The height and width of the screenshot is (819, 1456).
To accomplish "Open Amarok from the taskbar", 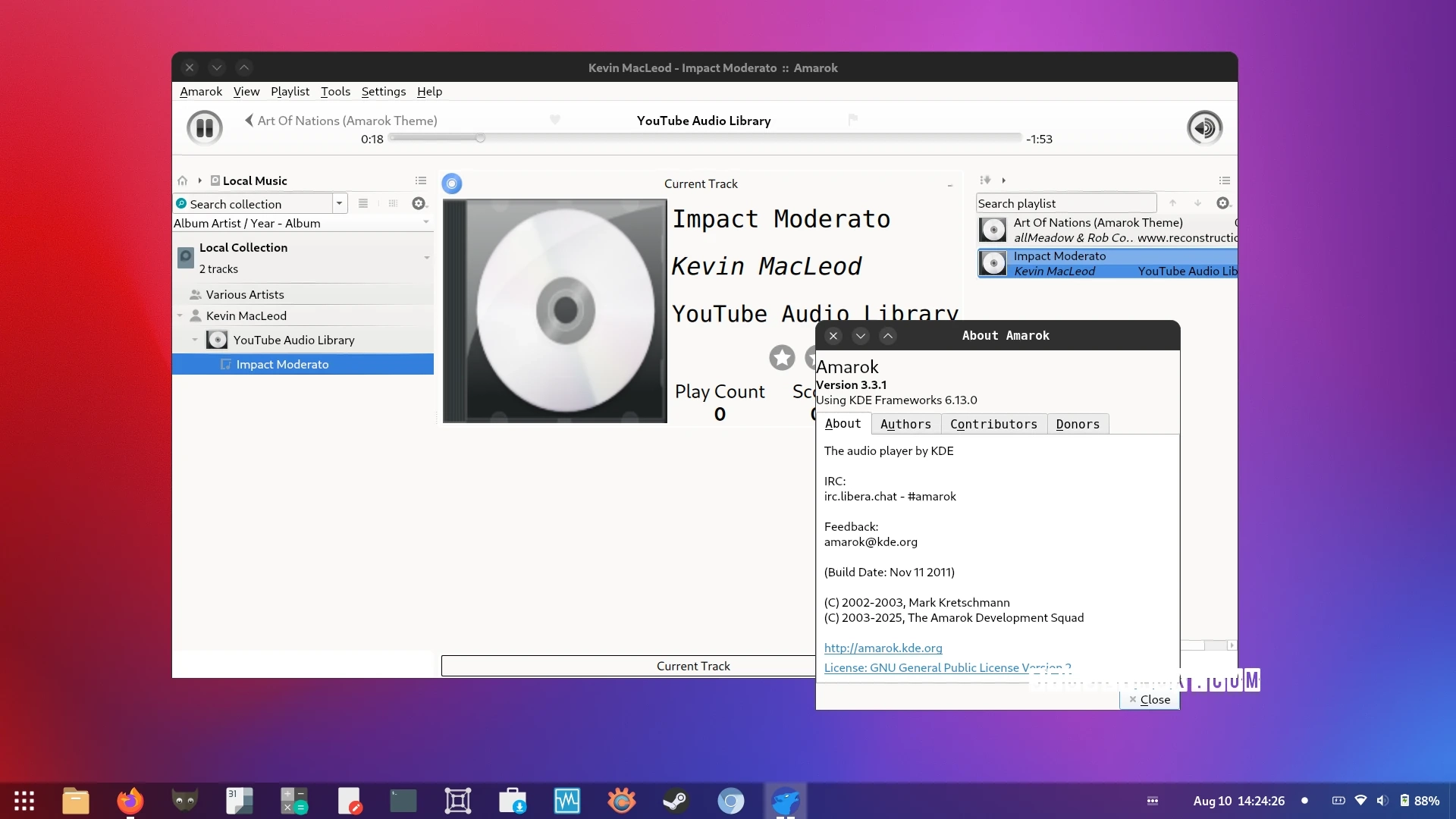I will tap(786, 801).
